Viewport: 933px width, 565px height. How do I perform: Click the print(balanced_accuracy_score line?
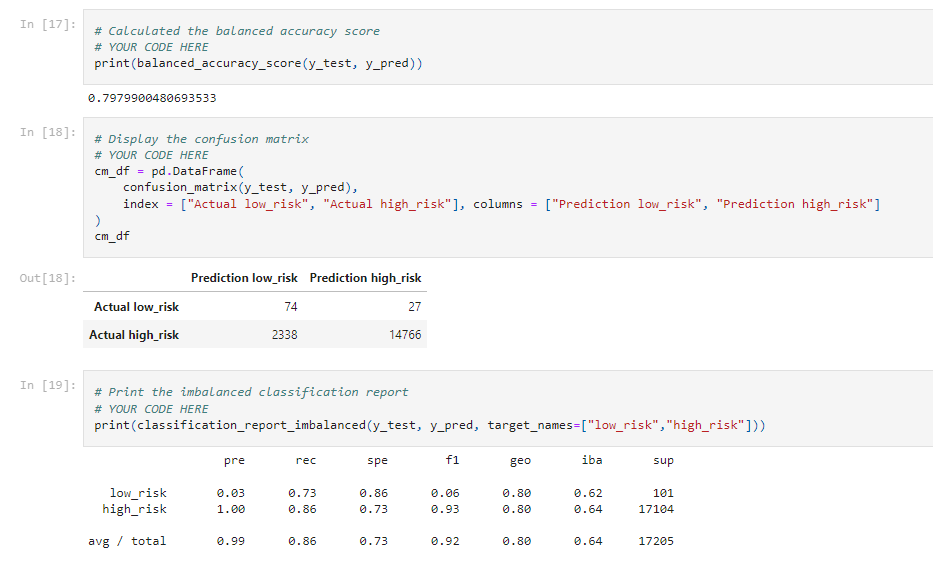[x=258, y=63]
